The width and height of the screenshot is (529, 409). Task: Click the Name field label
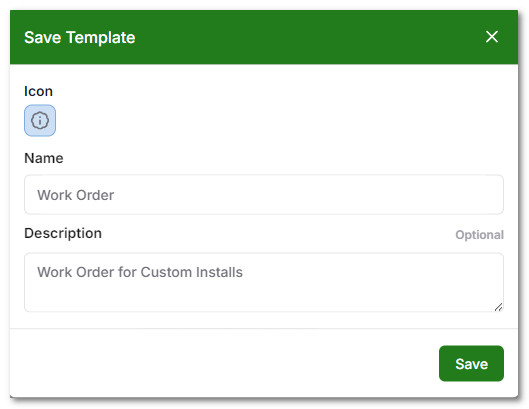(44, 158)
